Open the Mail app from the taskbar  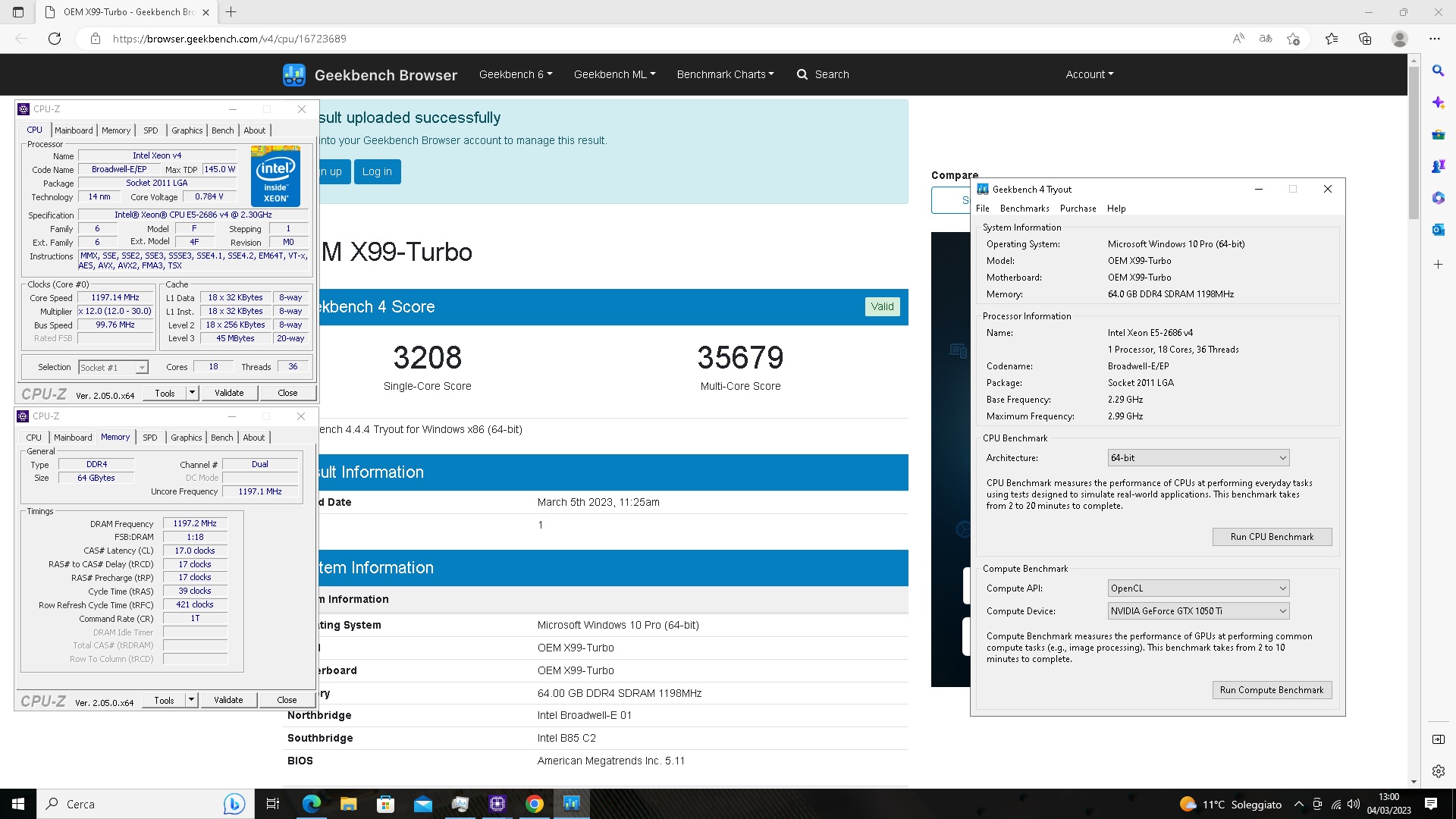point(422,804)
